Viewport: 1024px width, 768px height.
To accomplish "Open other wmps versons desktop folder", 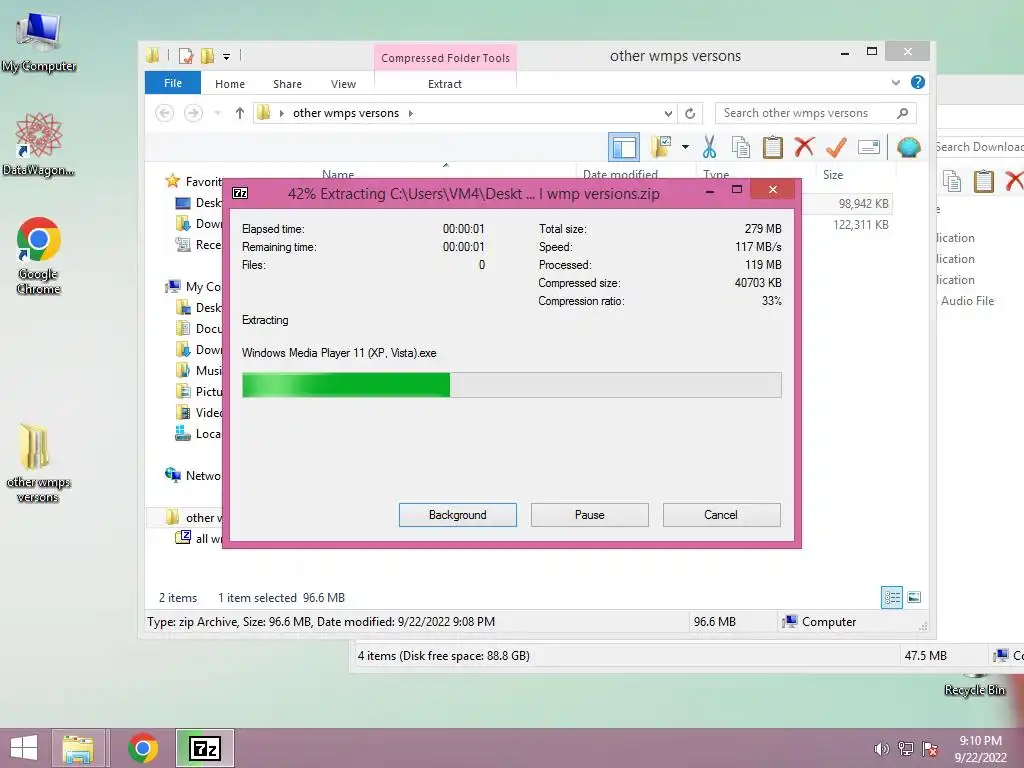I will coord(38,463).
